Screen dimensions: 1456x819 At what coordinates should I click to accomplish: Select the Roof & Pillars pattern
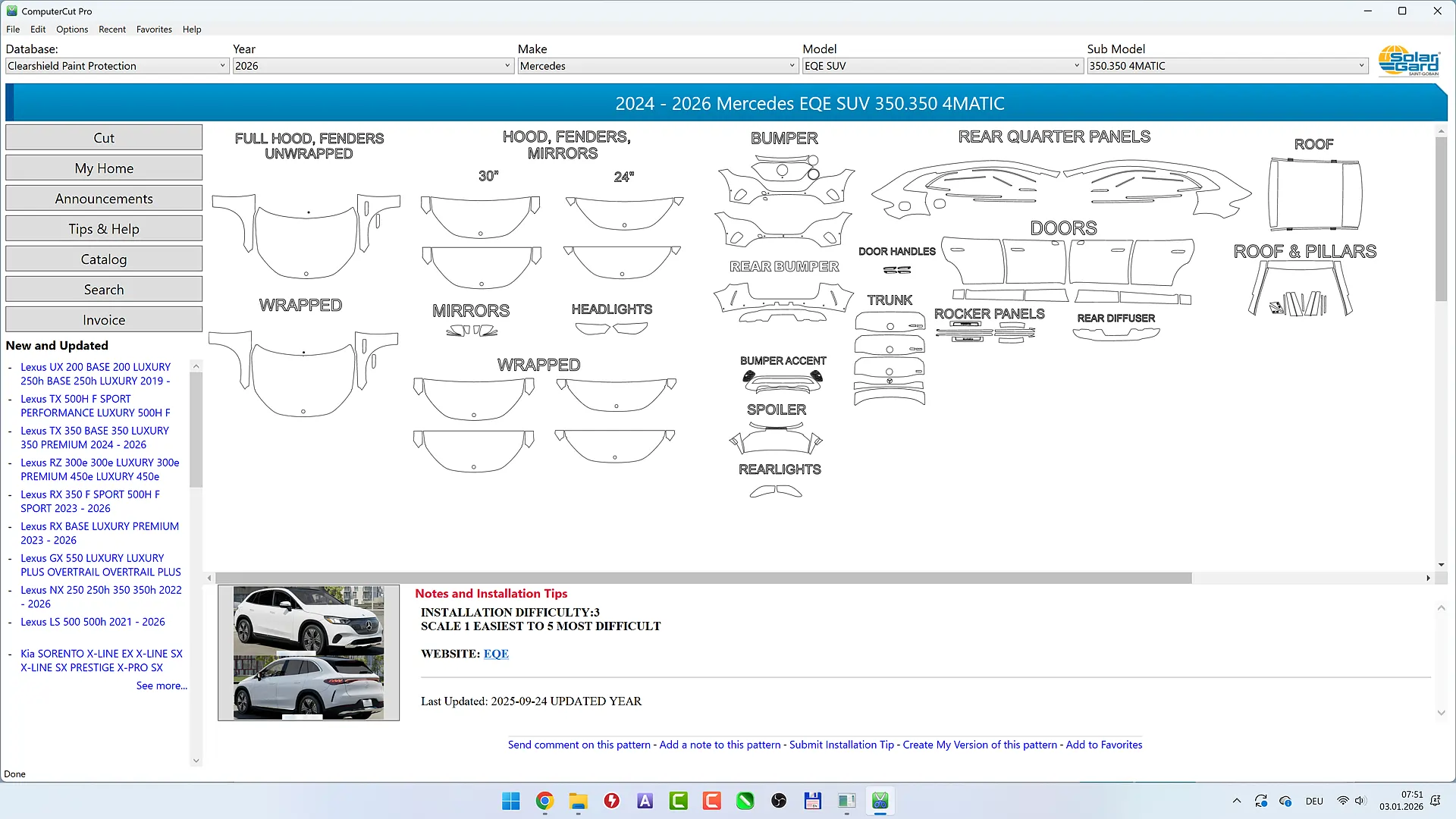pyautogui.click(x=1301, y=290)
